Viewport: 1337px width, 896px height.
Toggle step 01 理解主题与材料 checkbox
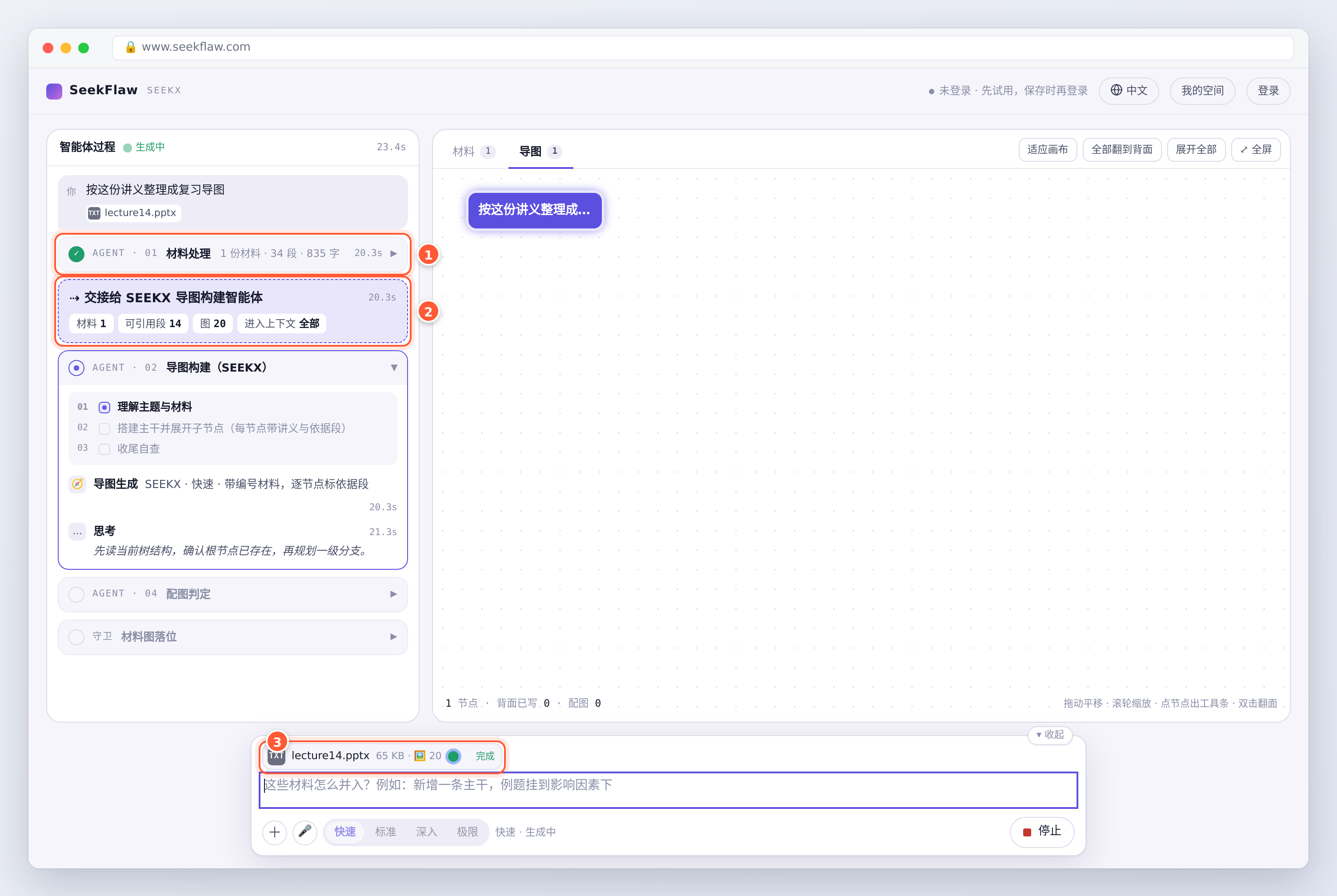(104, 408)
